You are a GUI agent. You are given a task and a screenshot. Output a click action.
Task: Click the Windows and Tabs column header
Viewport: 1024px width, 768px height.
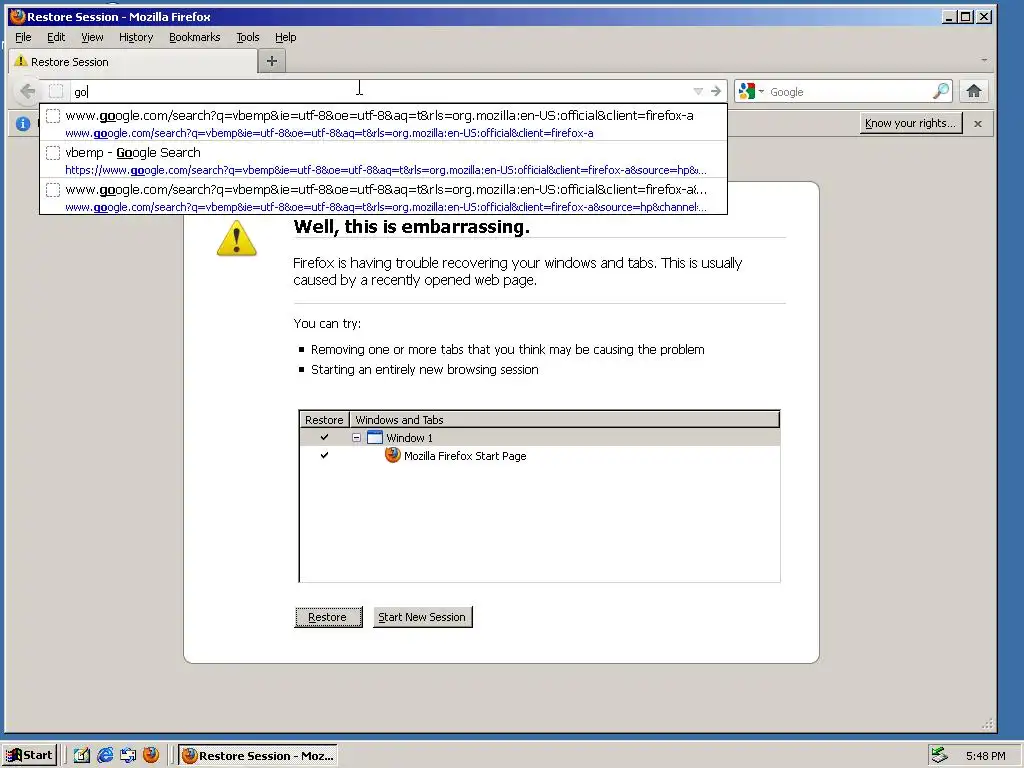(565, 420)
